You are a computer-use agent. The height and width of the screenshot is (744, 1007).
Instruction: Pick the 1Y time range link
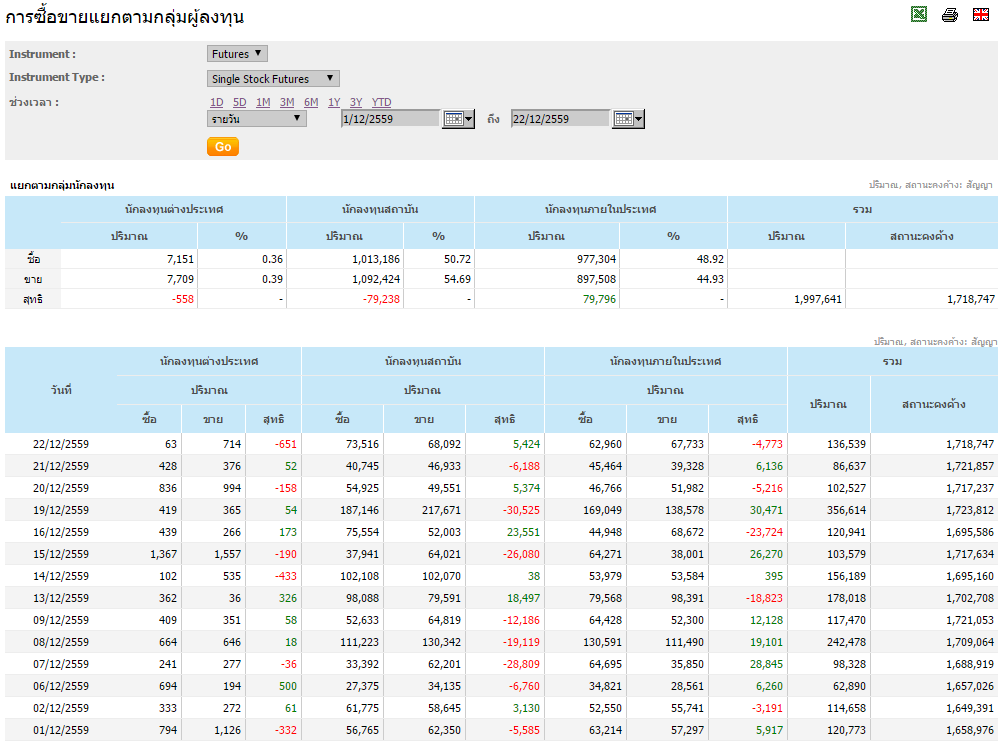pyautogui.click(x=334, y=102)
